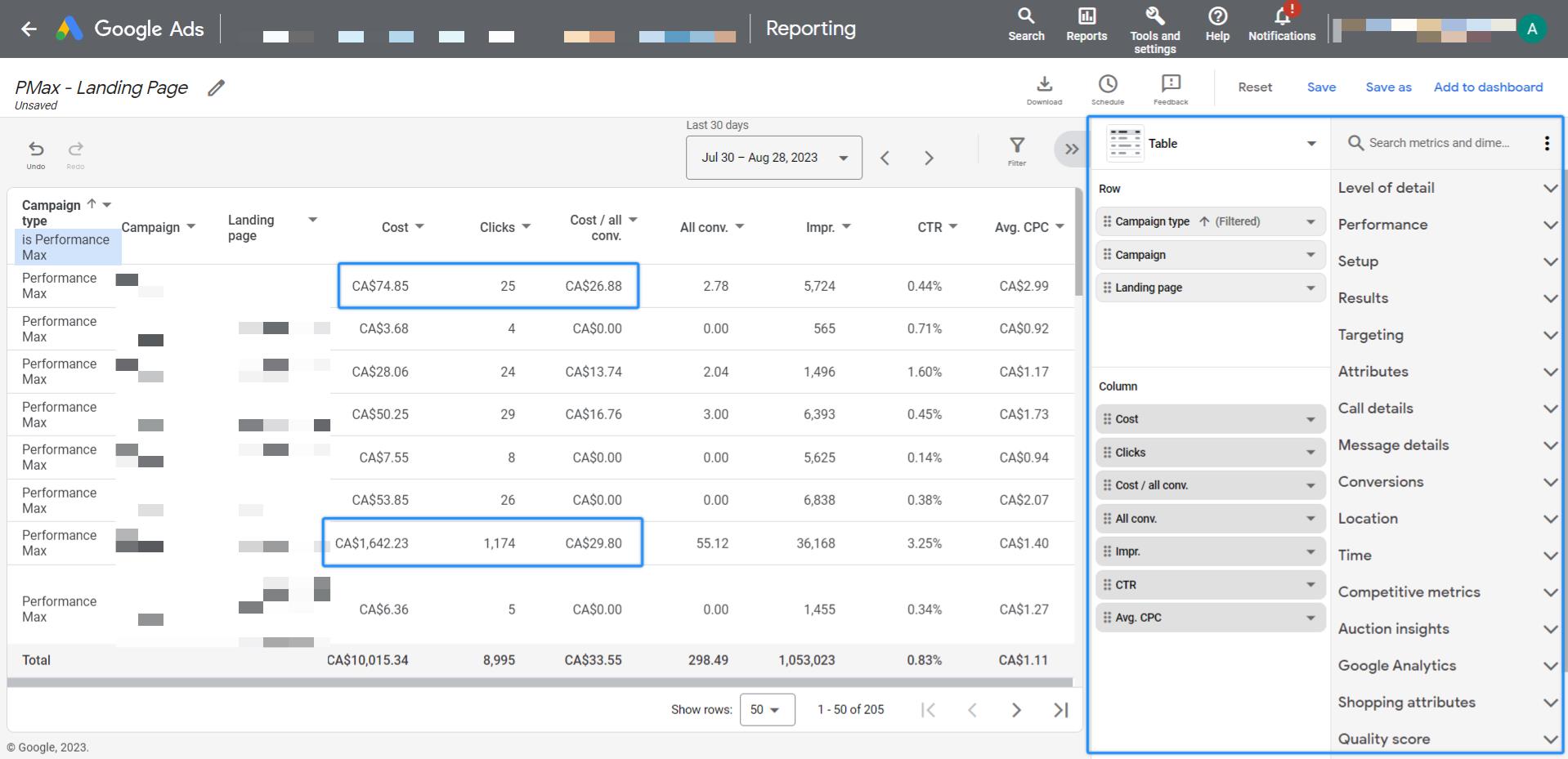The height and width of the screenshot is (759, 1568).
Task: Click Reset
Action: pos(1255,87)
